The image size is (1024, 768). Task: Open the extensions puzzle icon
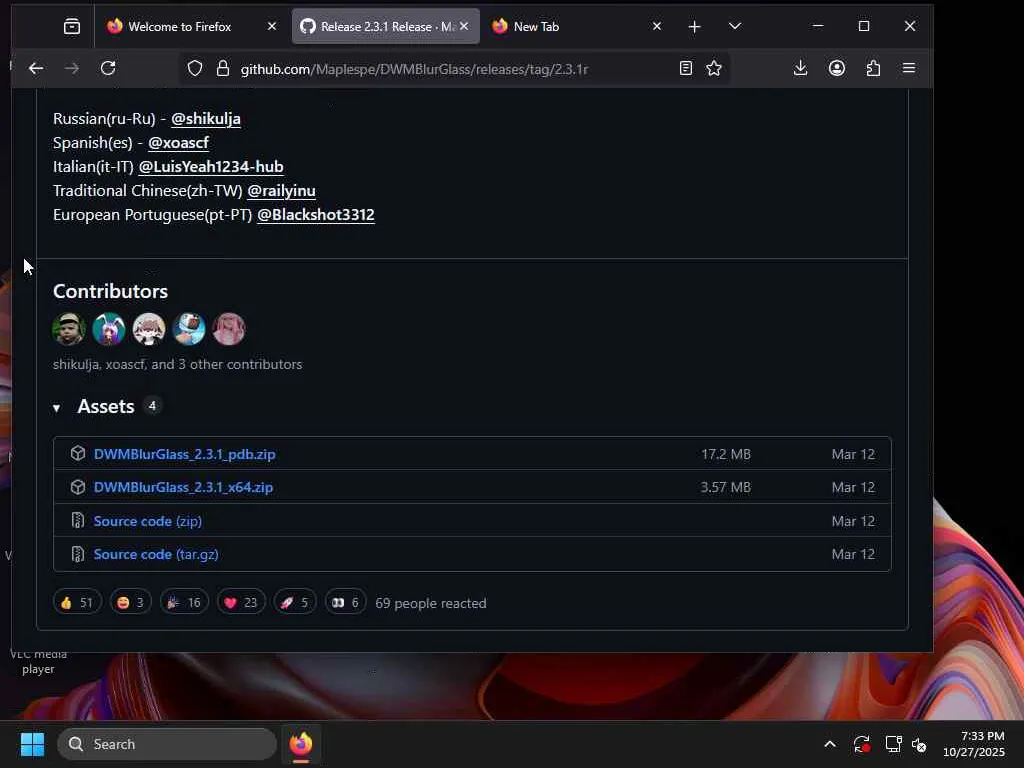873,69
